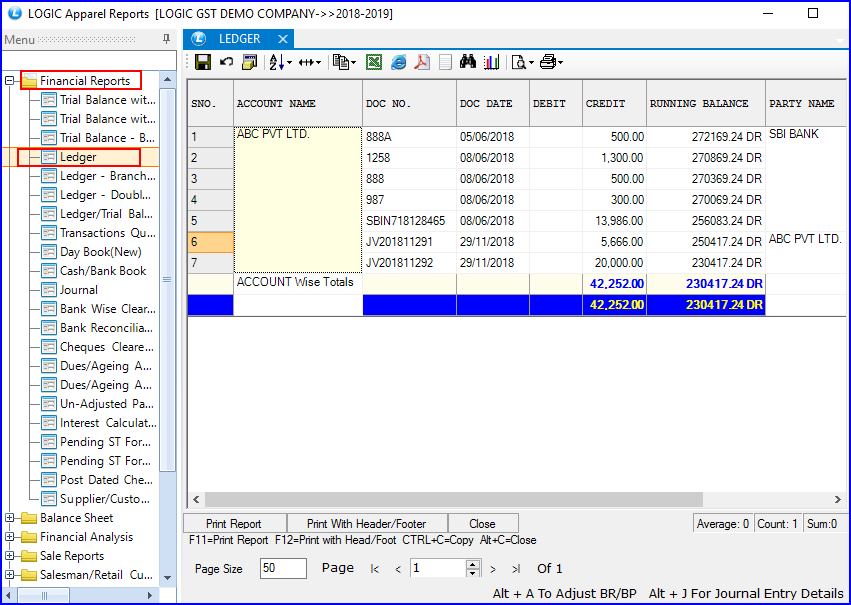Viewport: 851px width, 605px height.
Task: Open the print preview dropdown arrow
Action: (531, 63)
